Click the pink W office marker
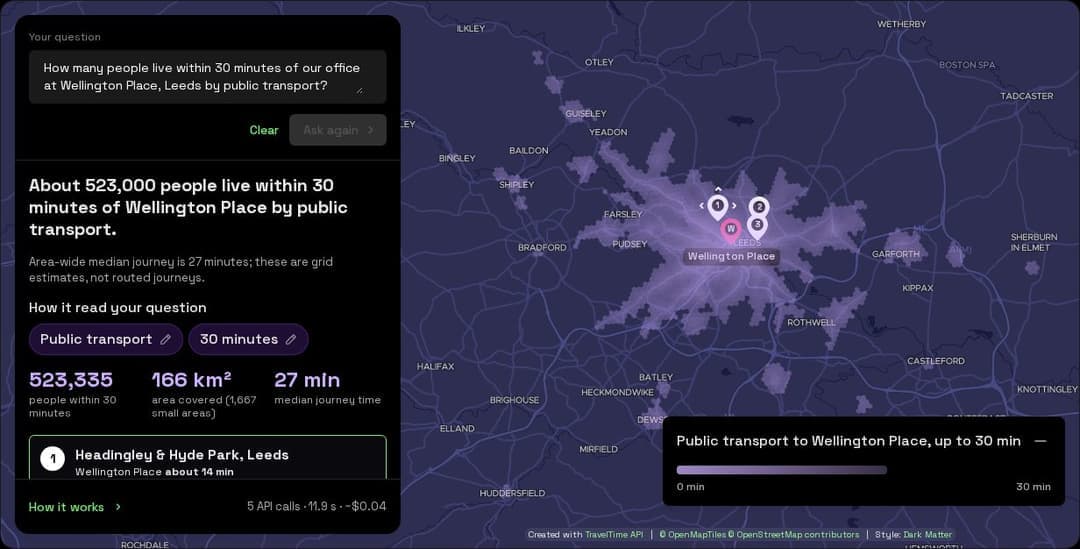The image size is (1080, 549). coord(731,230)
